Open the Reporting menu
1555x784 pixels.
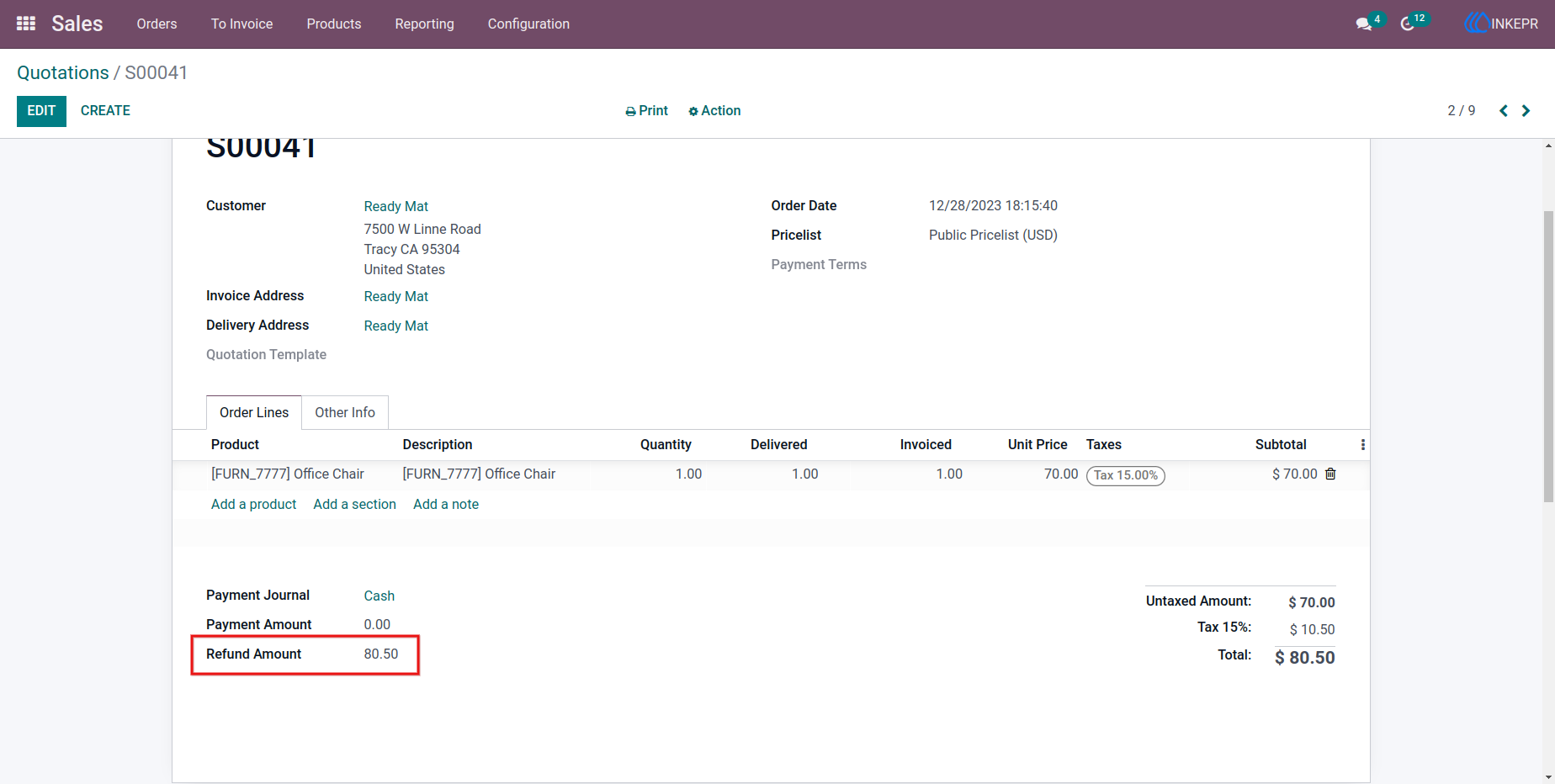pyautogui.click(x=424, y=24)
